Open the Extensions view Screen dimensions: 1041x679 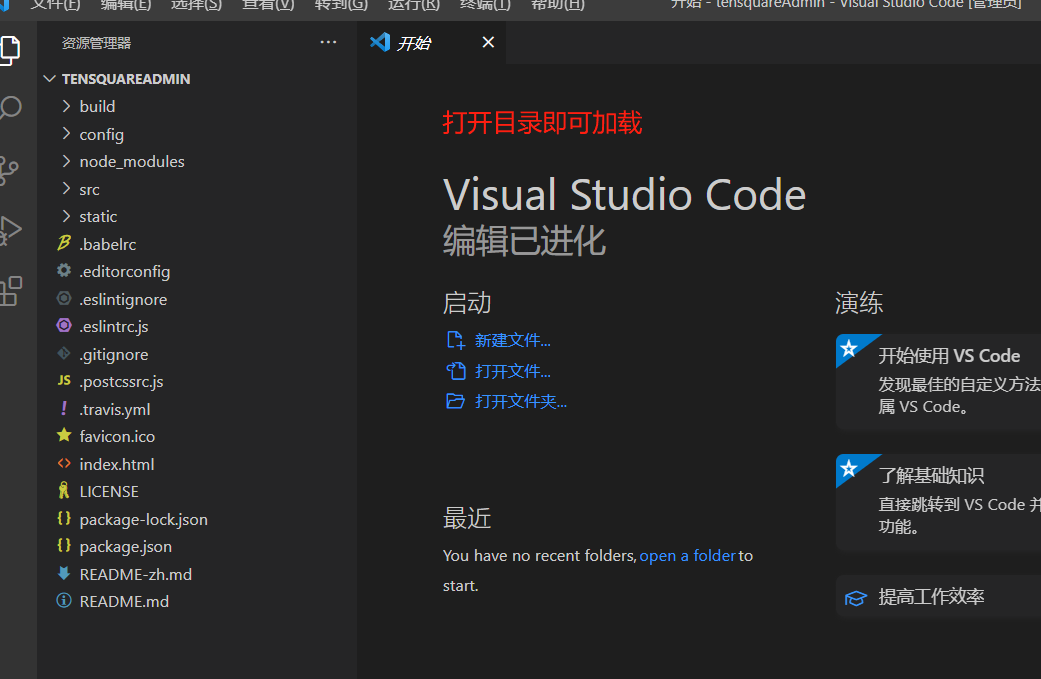click(x=10, y=291)
